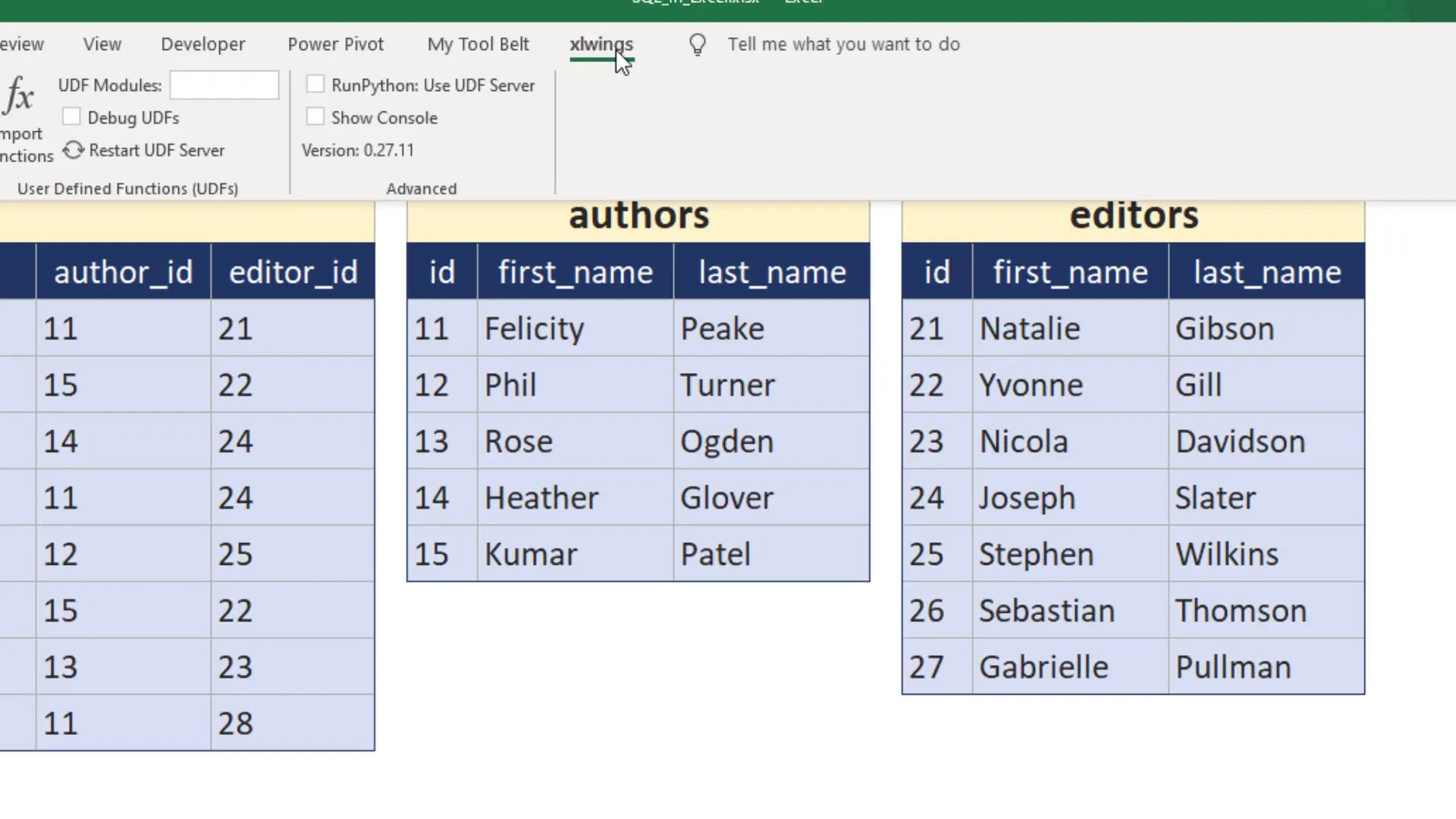Open the Power Pivot tab

pos(335,44)
